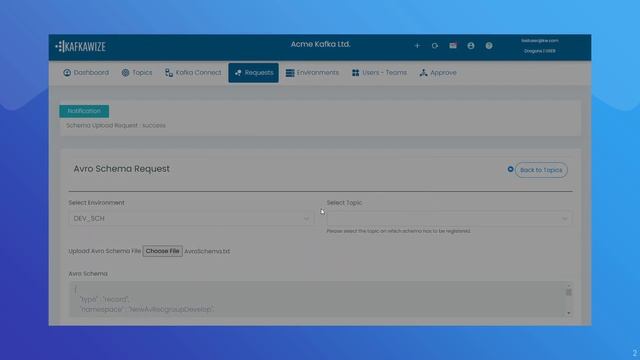Screen dimensions: 640x360
Task: Click the Back to Topics button
Action: [x=541, y=170]
